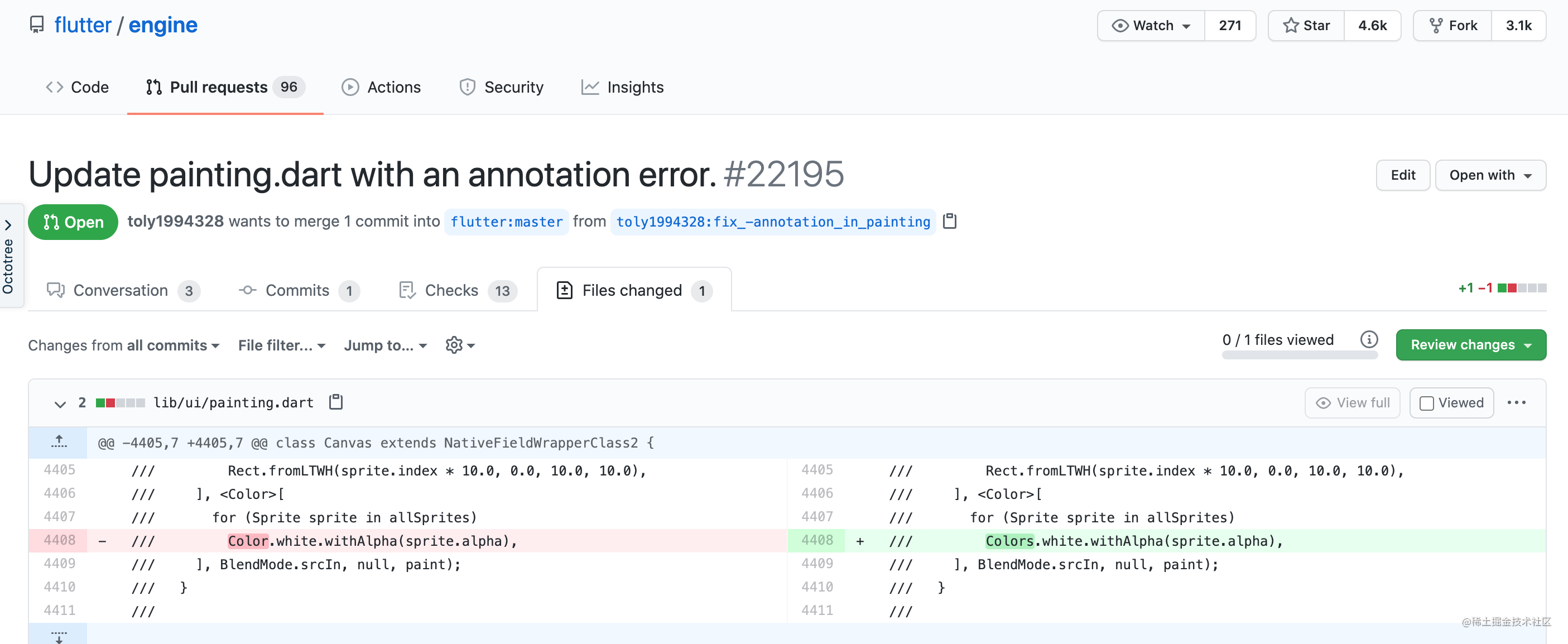Click the highlighted 'Color' word in removed line

pos(248,541)
